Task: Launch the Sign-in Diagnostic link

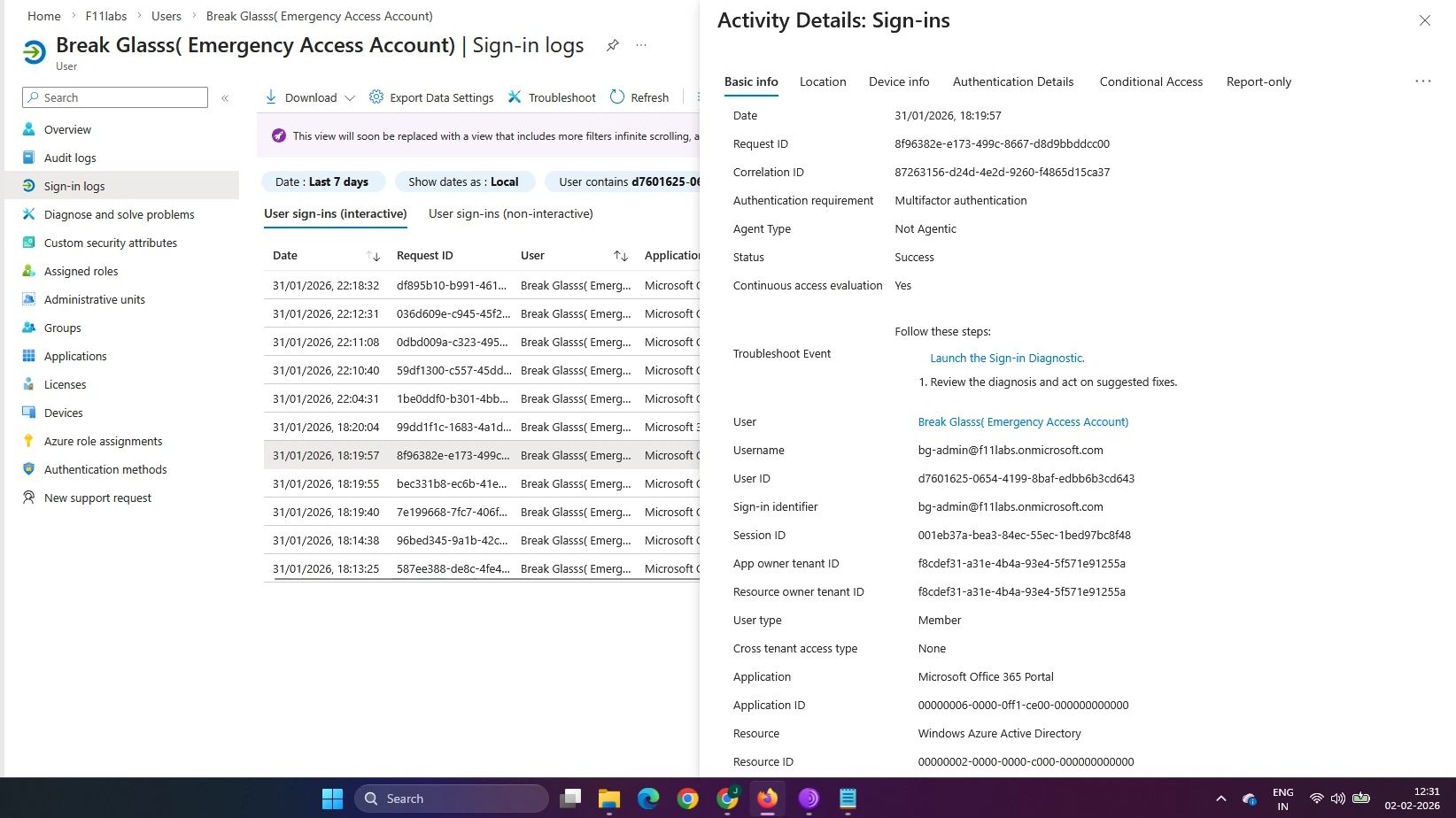Action: (x=1007, y=358)
